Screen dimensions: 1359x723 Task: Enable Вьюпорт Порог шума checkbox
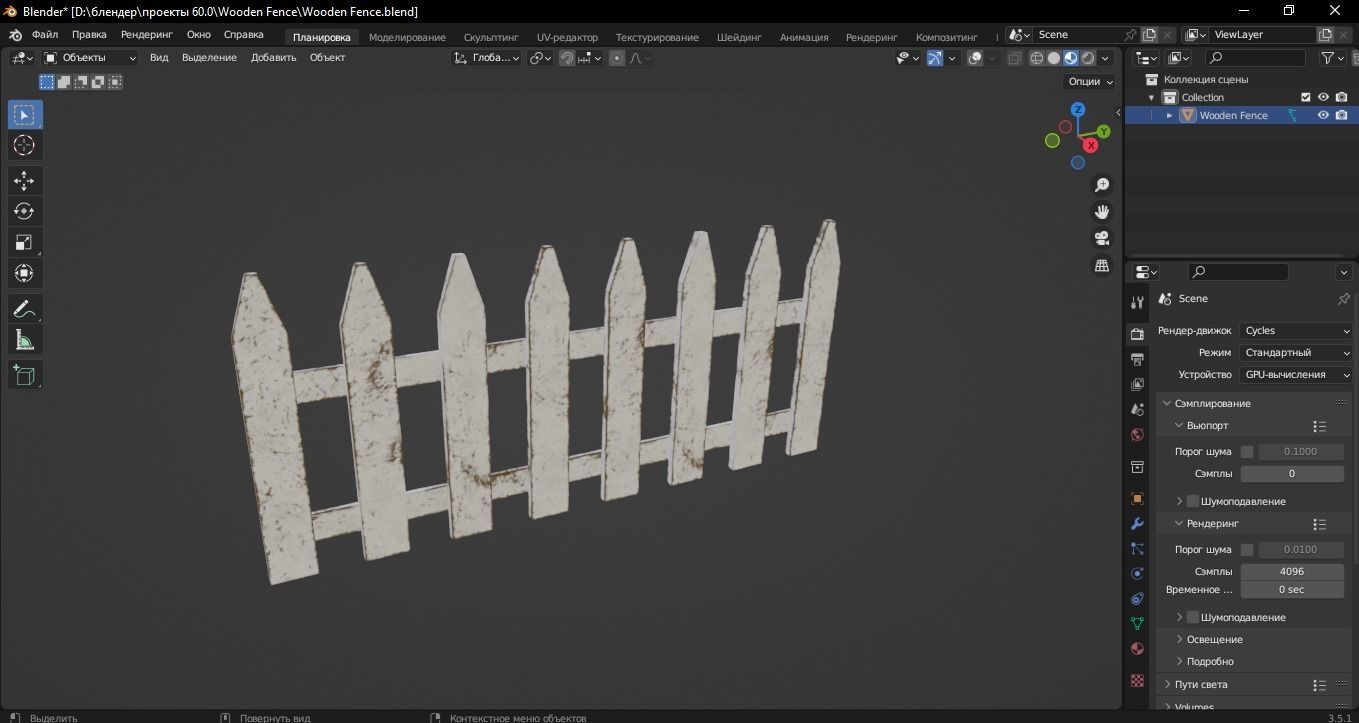coord(1247,452)
